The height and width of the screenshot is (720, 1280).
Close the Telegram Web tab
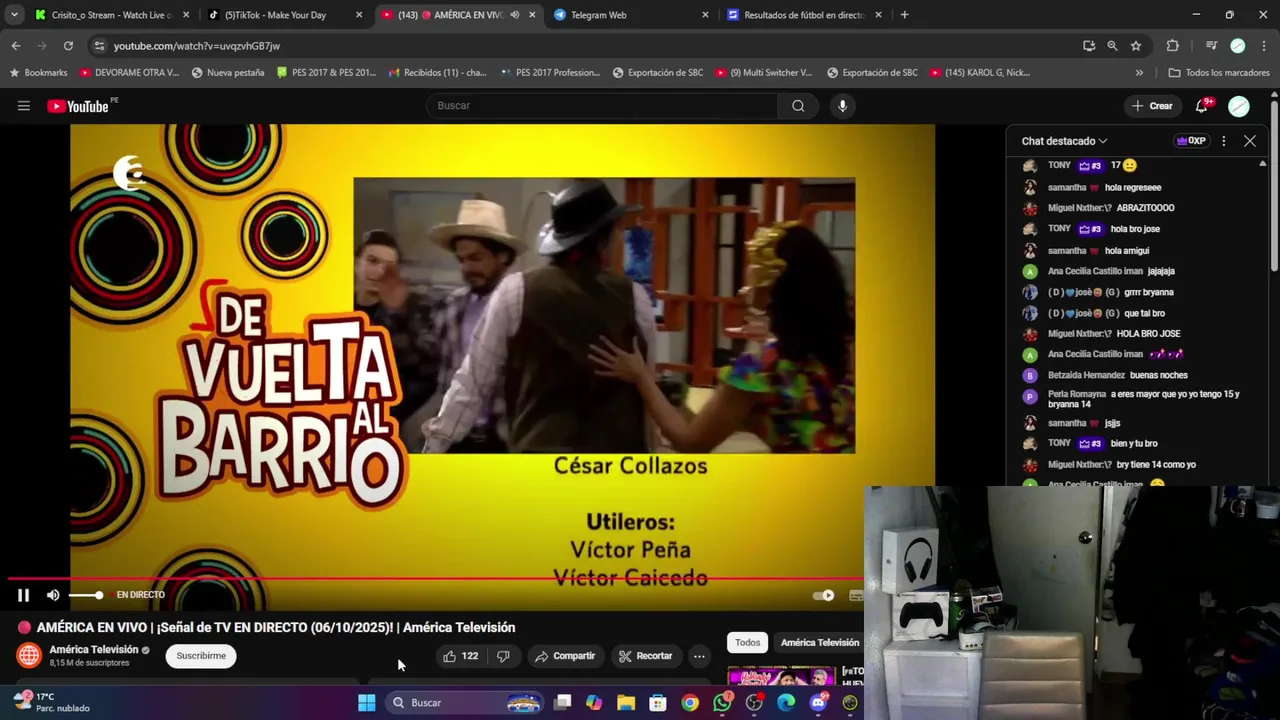tap(705, 15)
